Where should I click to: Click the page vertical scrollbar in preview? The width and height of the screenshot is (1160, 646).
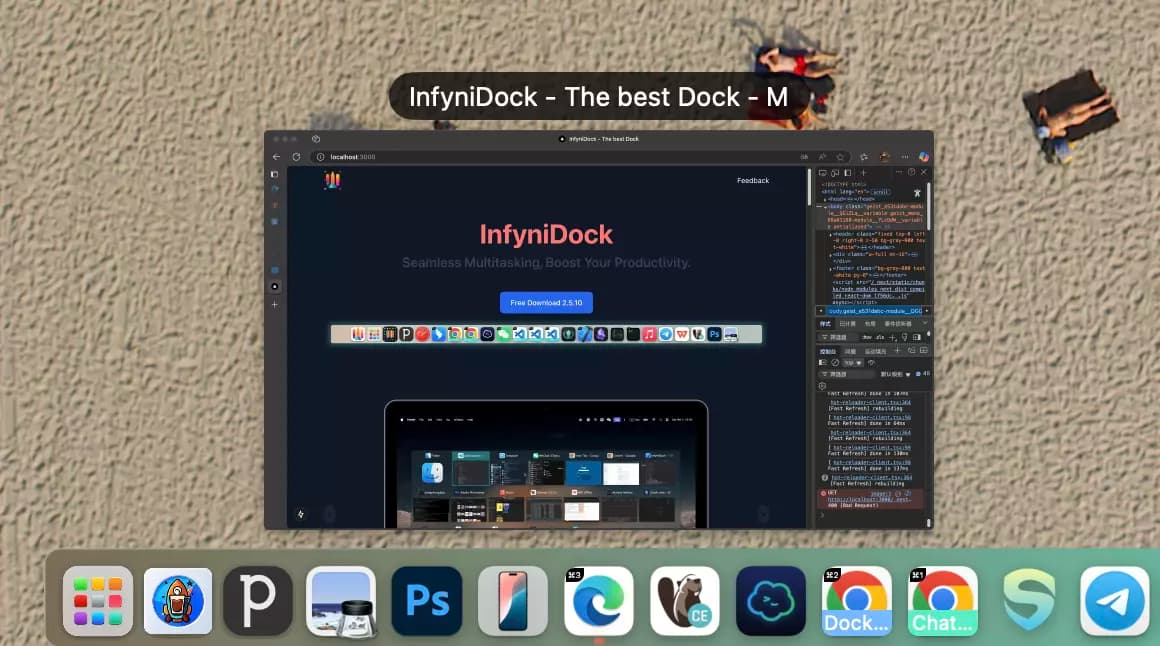[809, 186]
